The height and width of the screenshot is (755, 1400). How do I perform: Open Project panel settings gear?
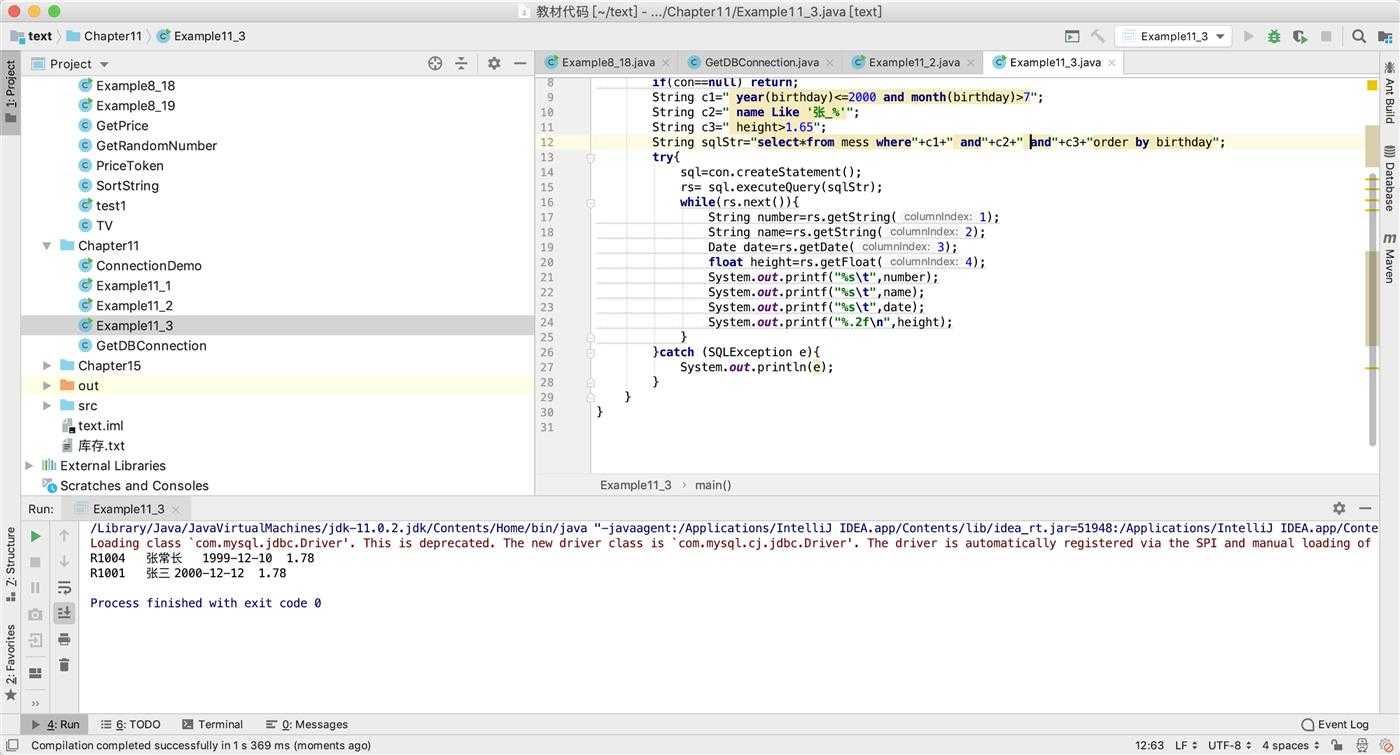(x=494, y=63)
